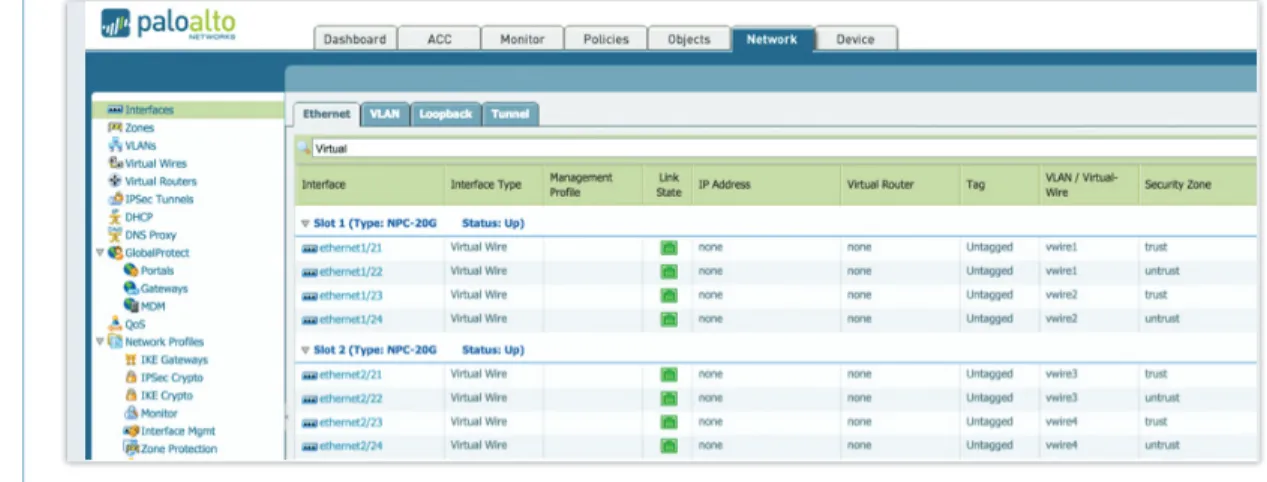Click the Palo Alto Networks logo
1267x482 pixels.
(170, 26)
